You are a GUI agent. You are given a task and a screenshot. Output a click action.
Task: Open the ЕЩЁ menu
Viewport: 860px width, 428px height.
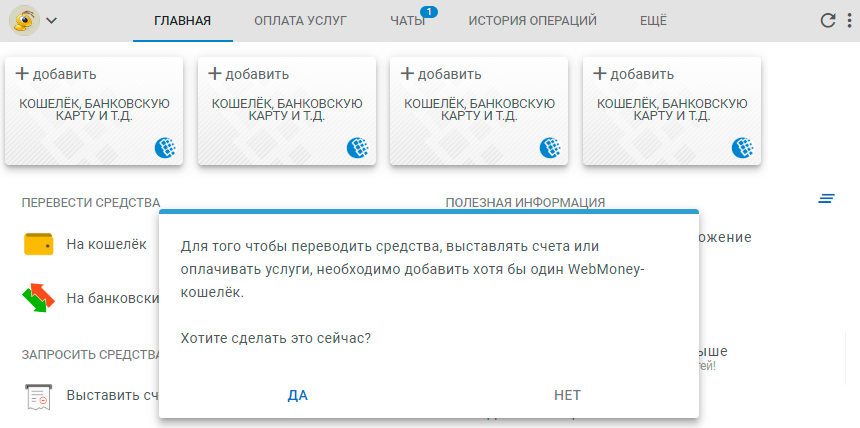[652, 20]
